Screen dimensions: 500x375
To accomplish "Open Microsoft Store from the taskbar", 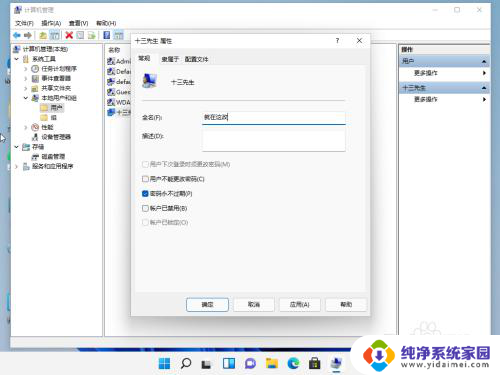I will tap(314, 363).
